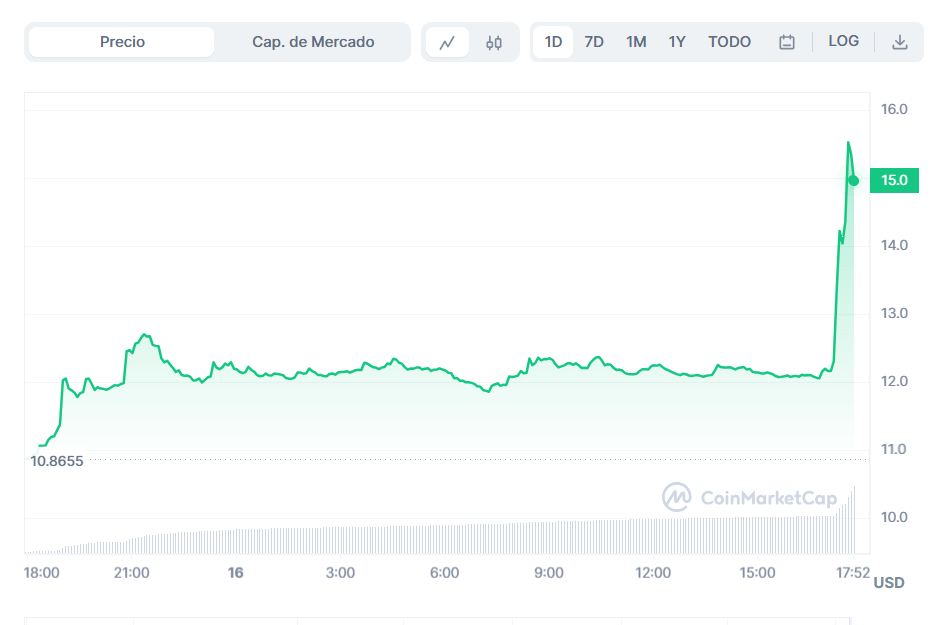Click the 15.0 current price label
Image resolution: width=944 pixels, height=625 pixels.
pos(894,180)
